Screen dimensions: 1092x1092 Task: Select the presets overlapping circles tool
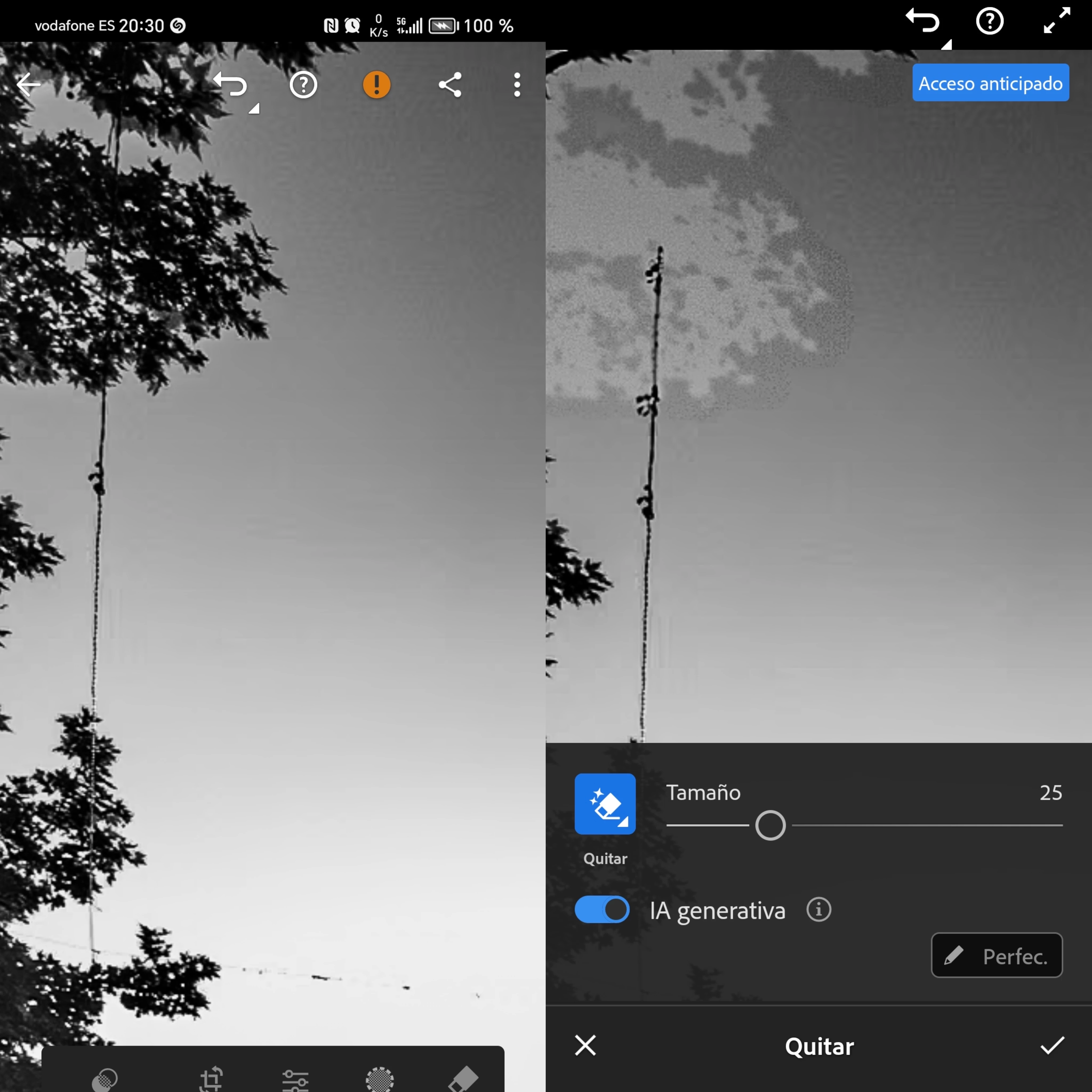click(x=105, y=1078)
